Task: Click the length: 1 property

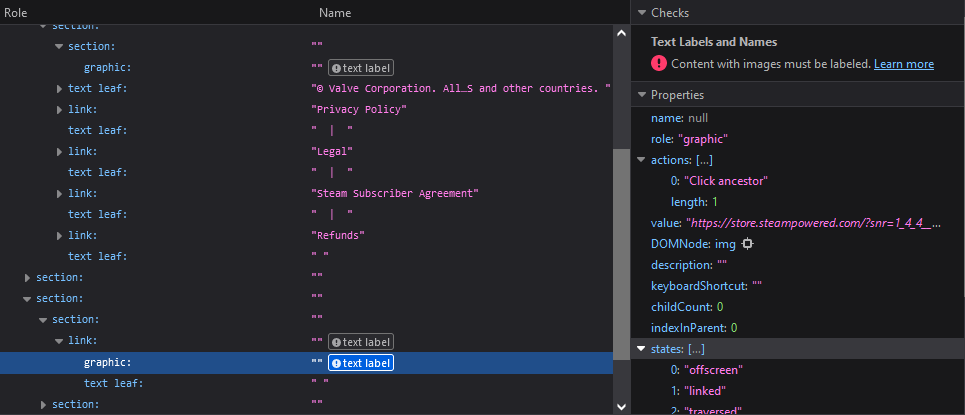Action: point(694,202)
